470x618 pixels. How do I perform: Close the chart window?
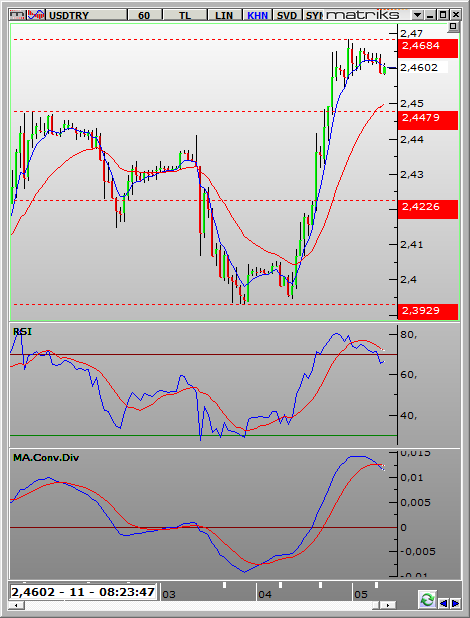click(x=456, y=15)
